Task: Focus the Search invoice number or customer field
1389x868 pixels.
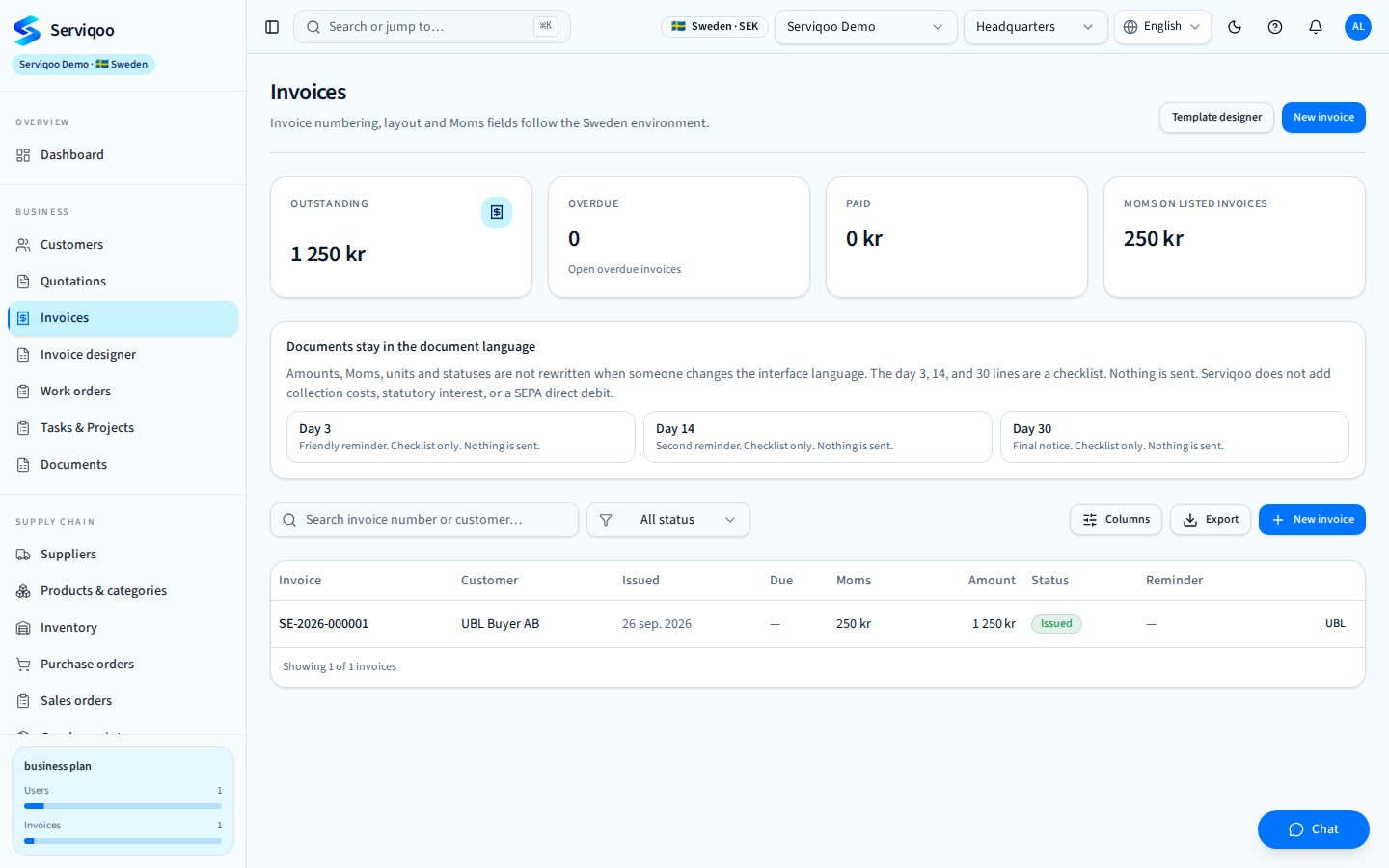Action: 424,520
